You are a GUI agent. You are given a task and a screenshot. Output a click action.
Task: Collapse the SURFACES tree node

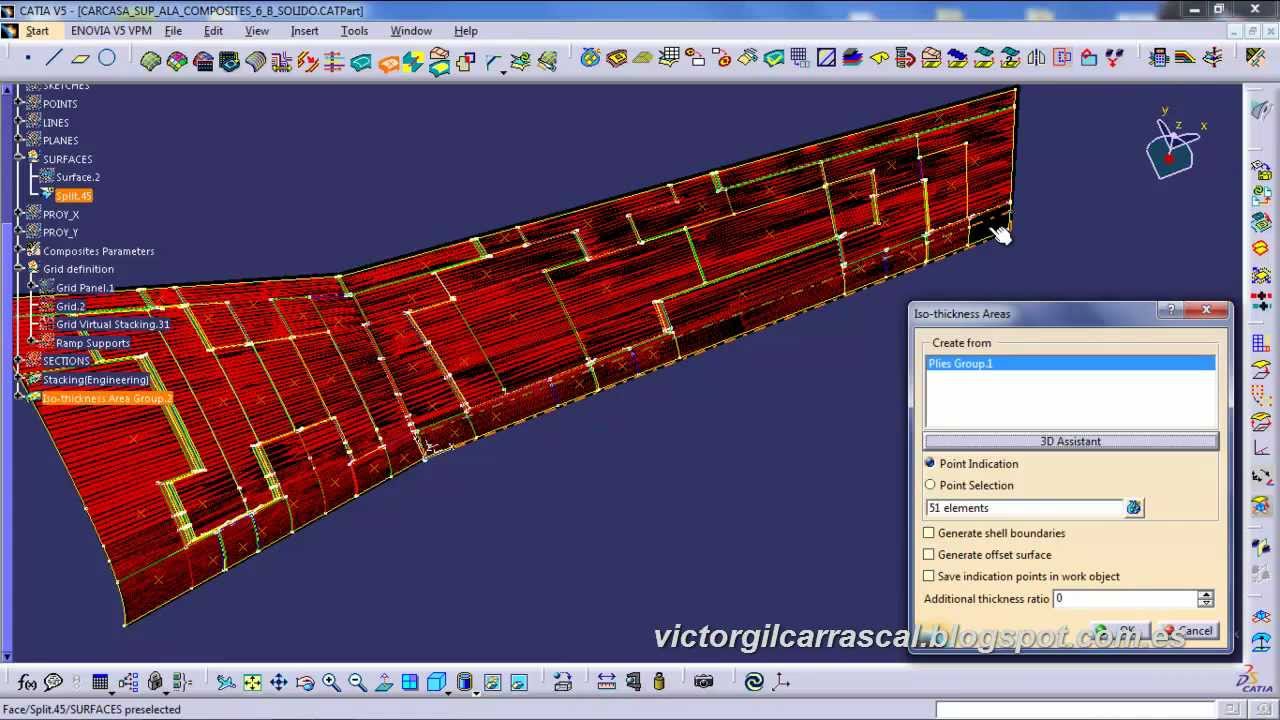(19, 159)
